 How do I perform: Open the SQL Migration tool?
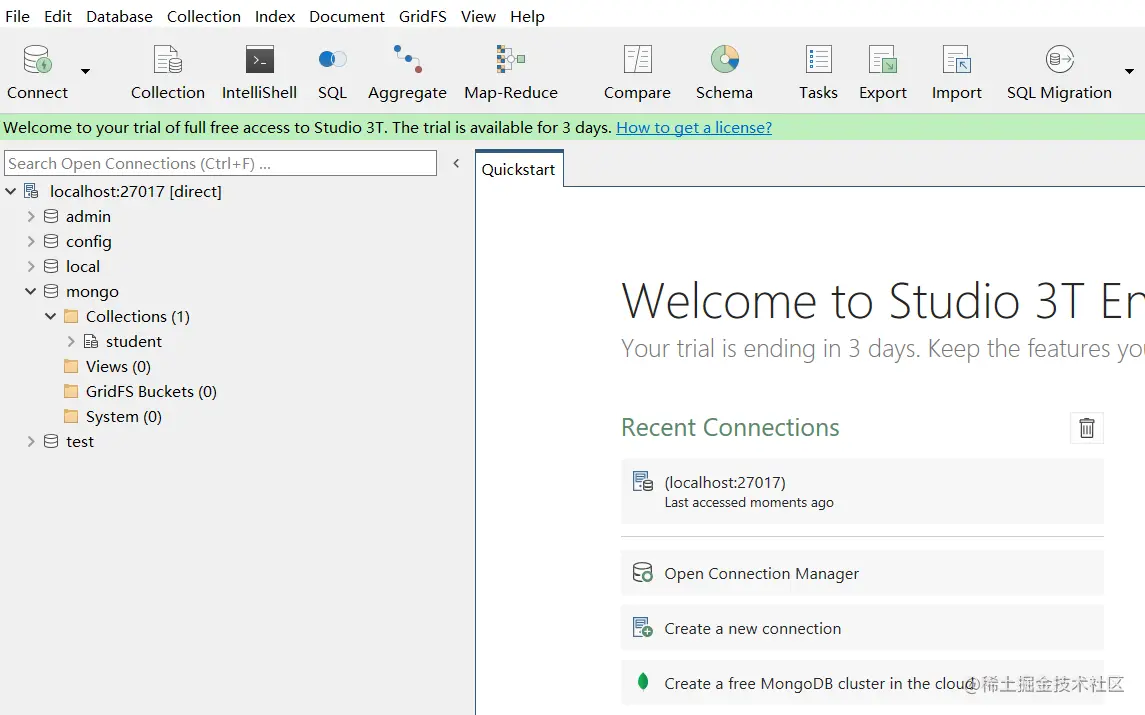[1060, 59]
